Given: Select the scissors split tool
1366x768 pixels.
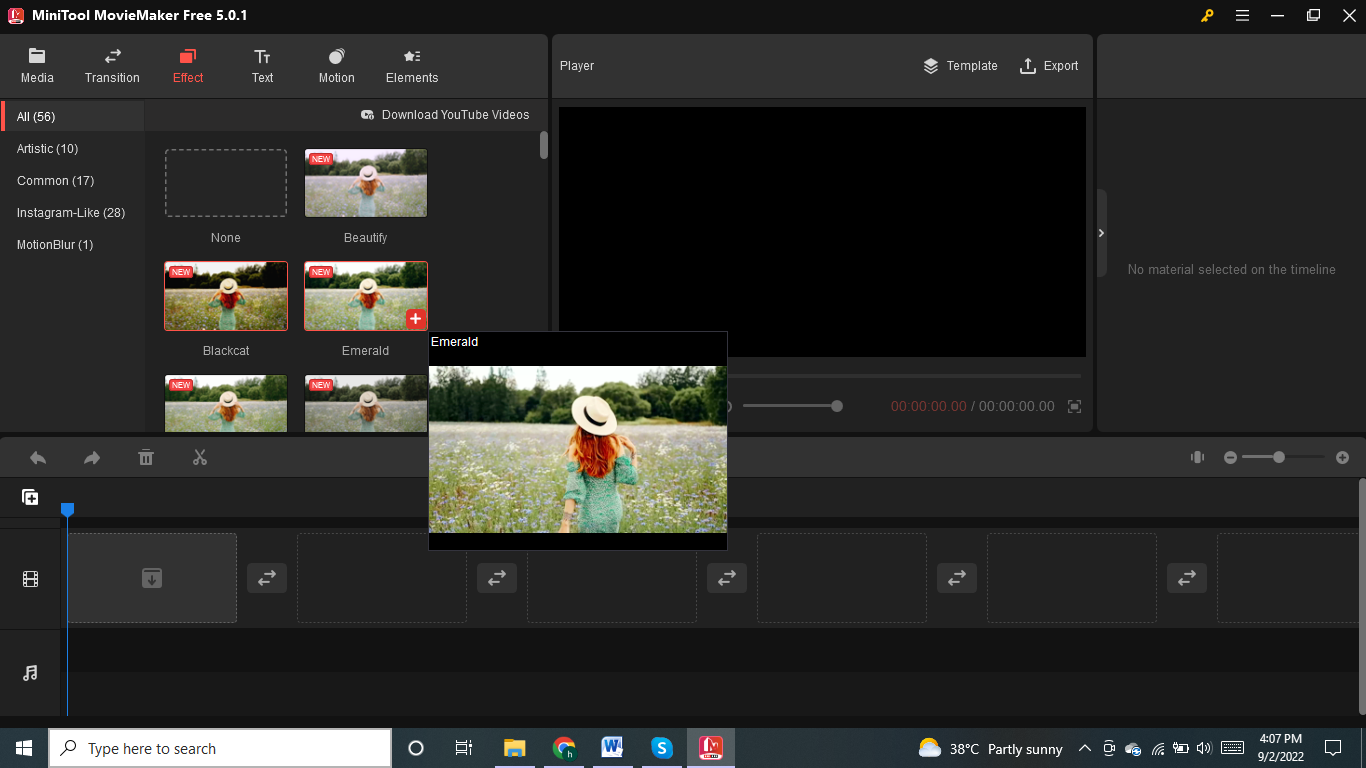Looking at the screenshot, I should (200, 458).
